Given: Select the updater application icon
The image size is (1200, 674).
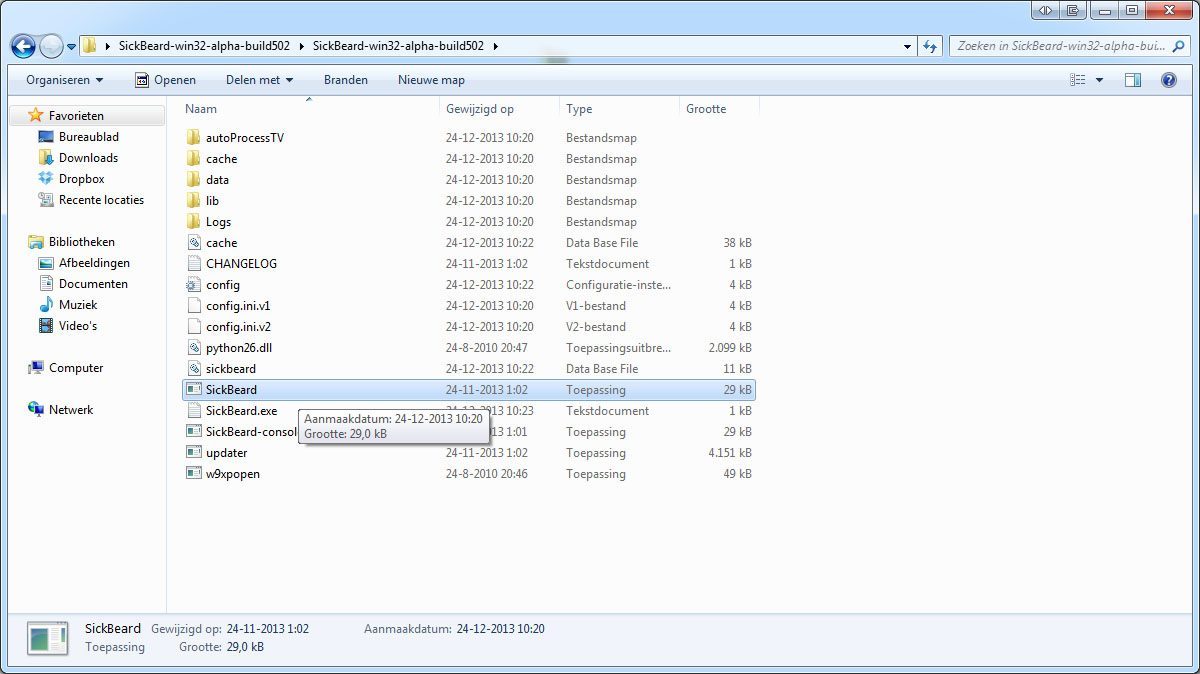Looking at the screenshot, I should (194, 453).
